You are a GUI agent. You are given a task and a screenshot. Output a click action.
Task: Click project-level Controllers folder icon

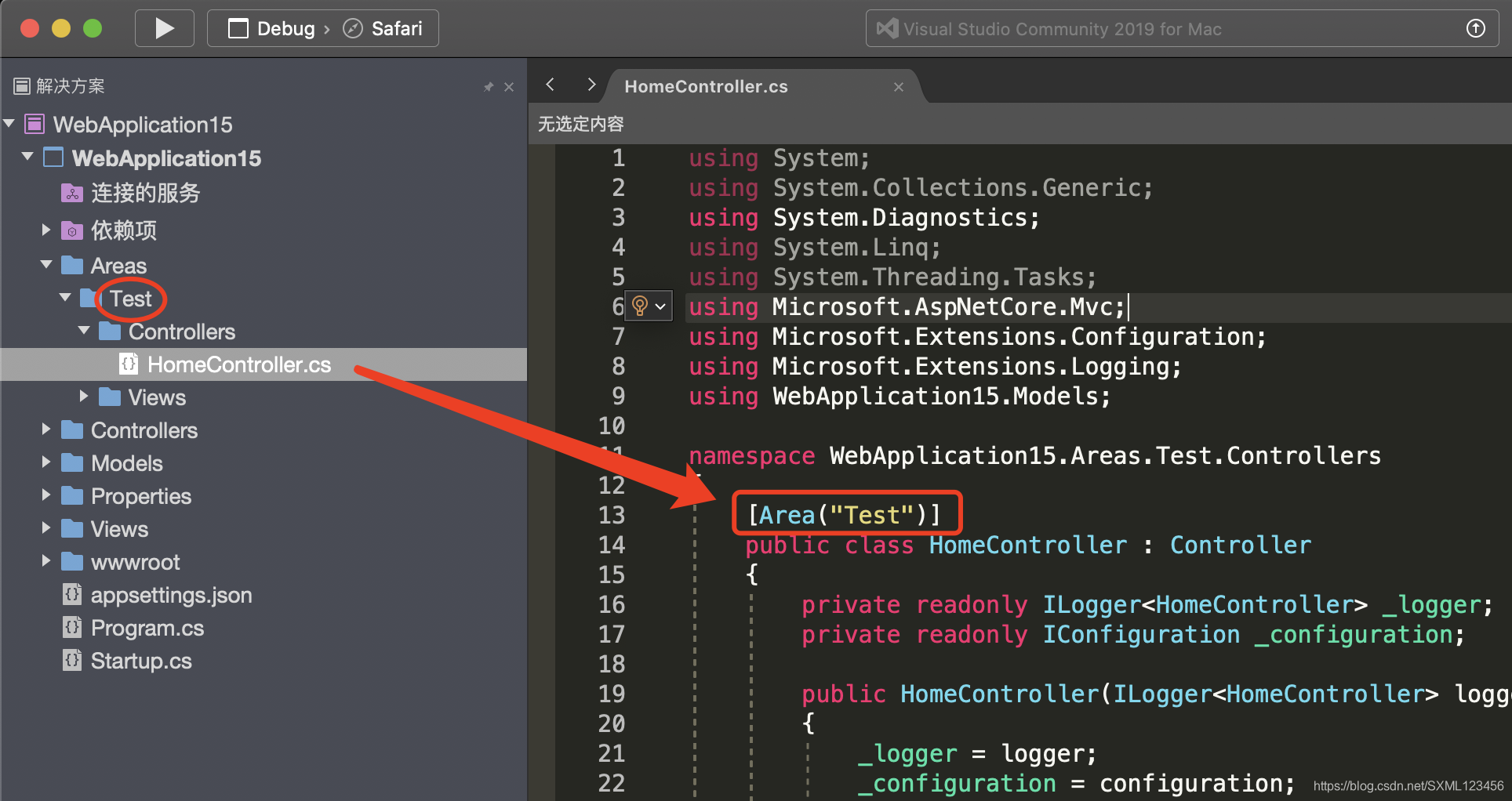point(72,430)
